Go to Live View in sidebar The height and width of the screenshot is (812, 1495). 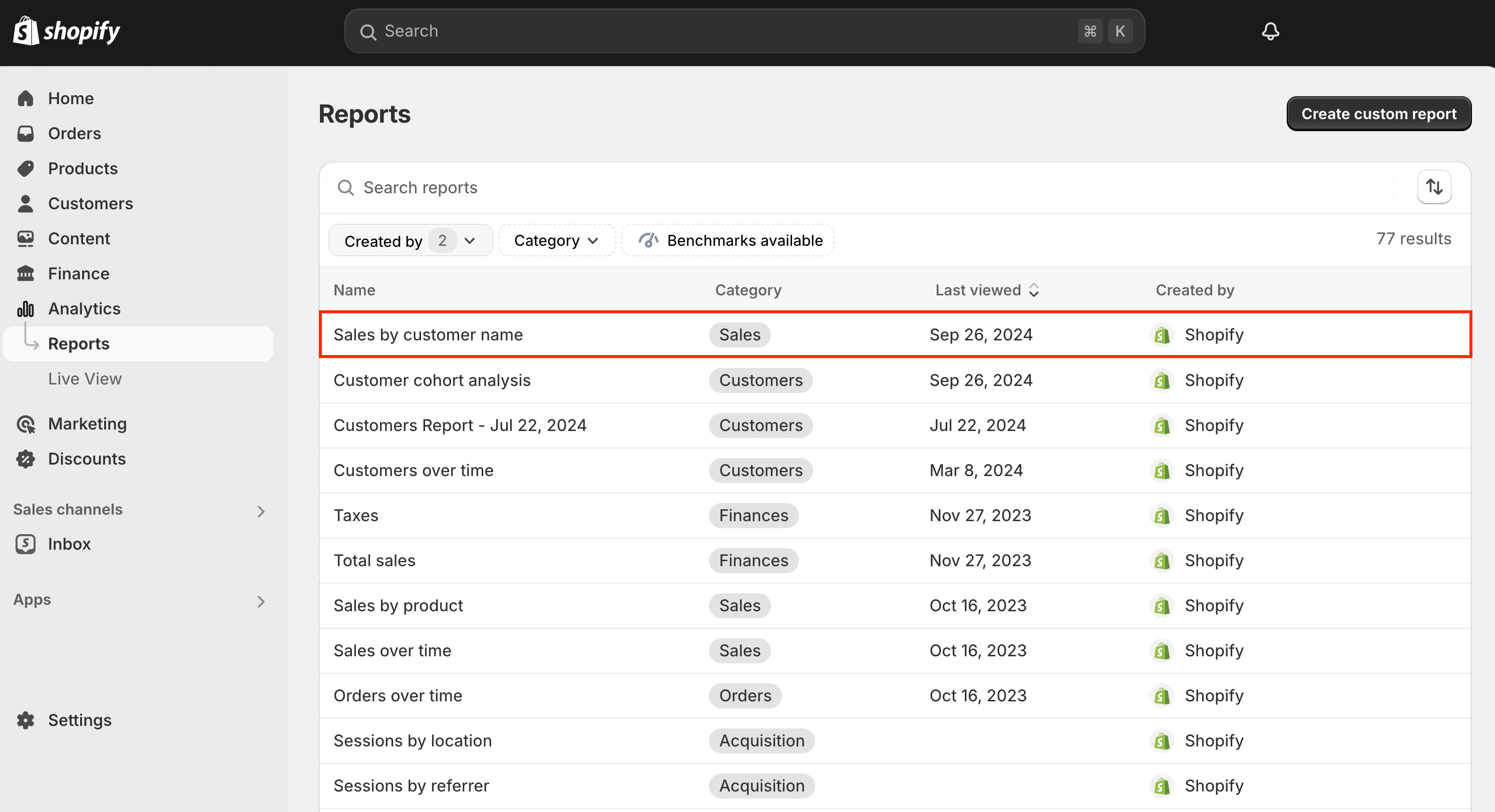click(x=85, y=378)
